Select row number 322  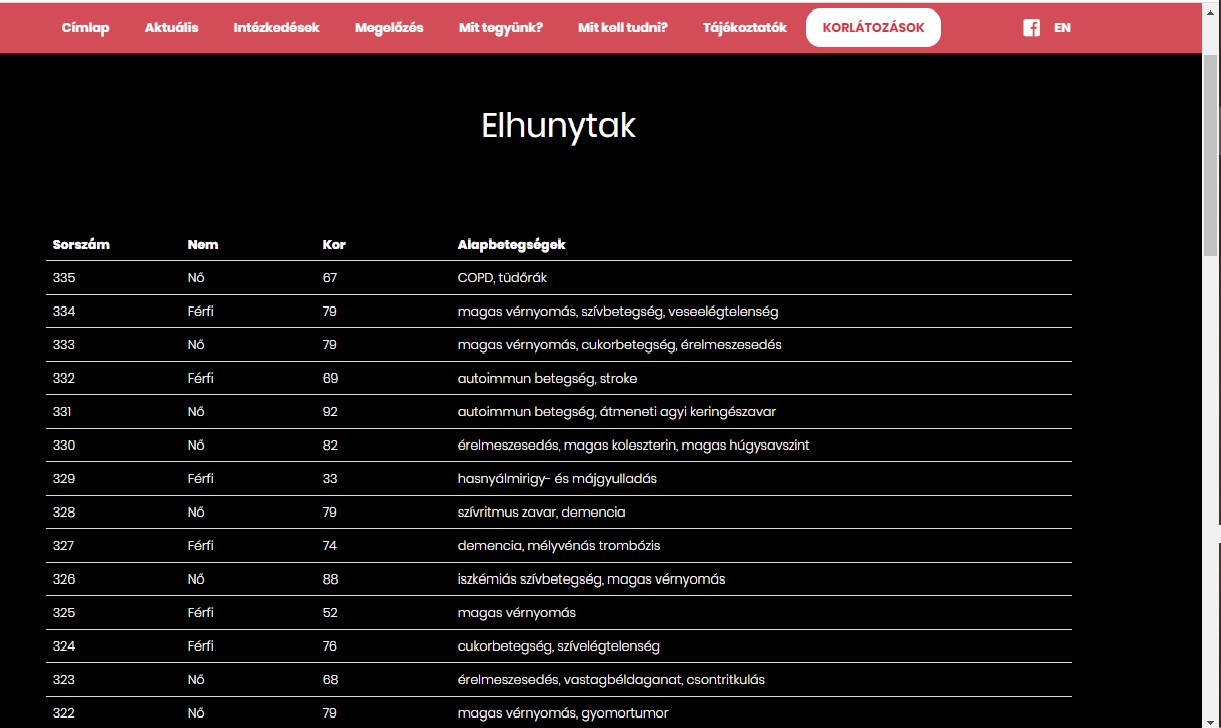tap(64, 713)
